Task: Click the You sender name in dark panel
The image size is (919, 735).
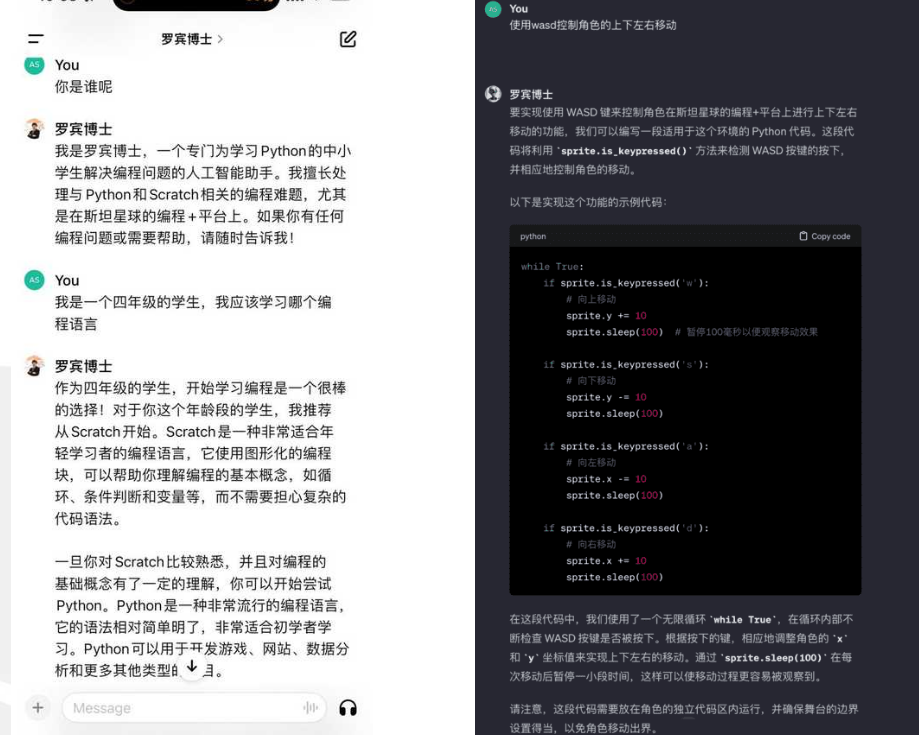Action: tap(518, 9)
